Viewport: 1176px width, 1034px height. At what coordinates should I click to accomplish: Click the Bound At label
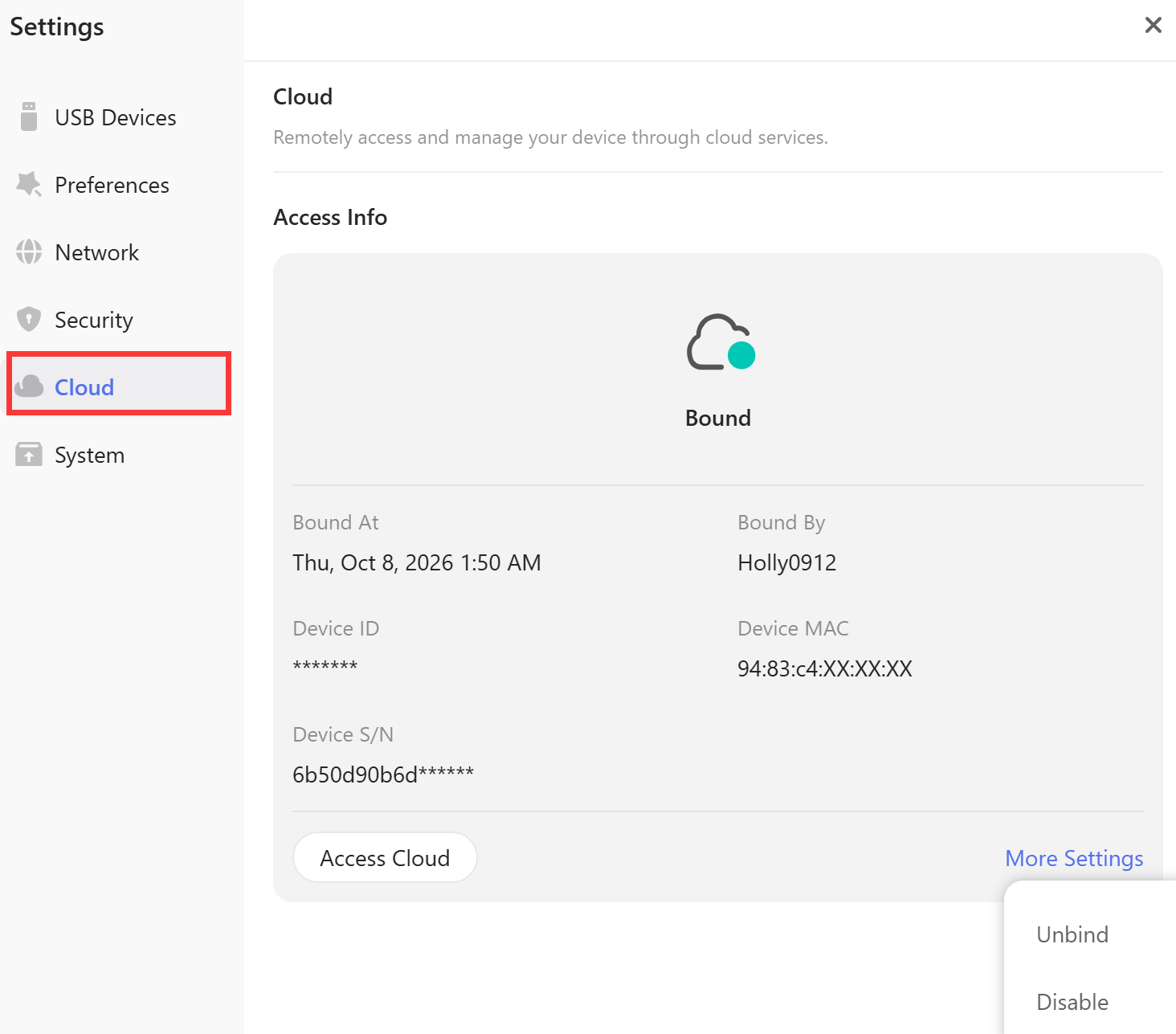point(336,522)
